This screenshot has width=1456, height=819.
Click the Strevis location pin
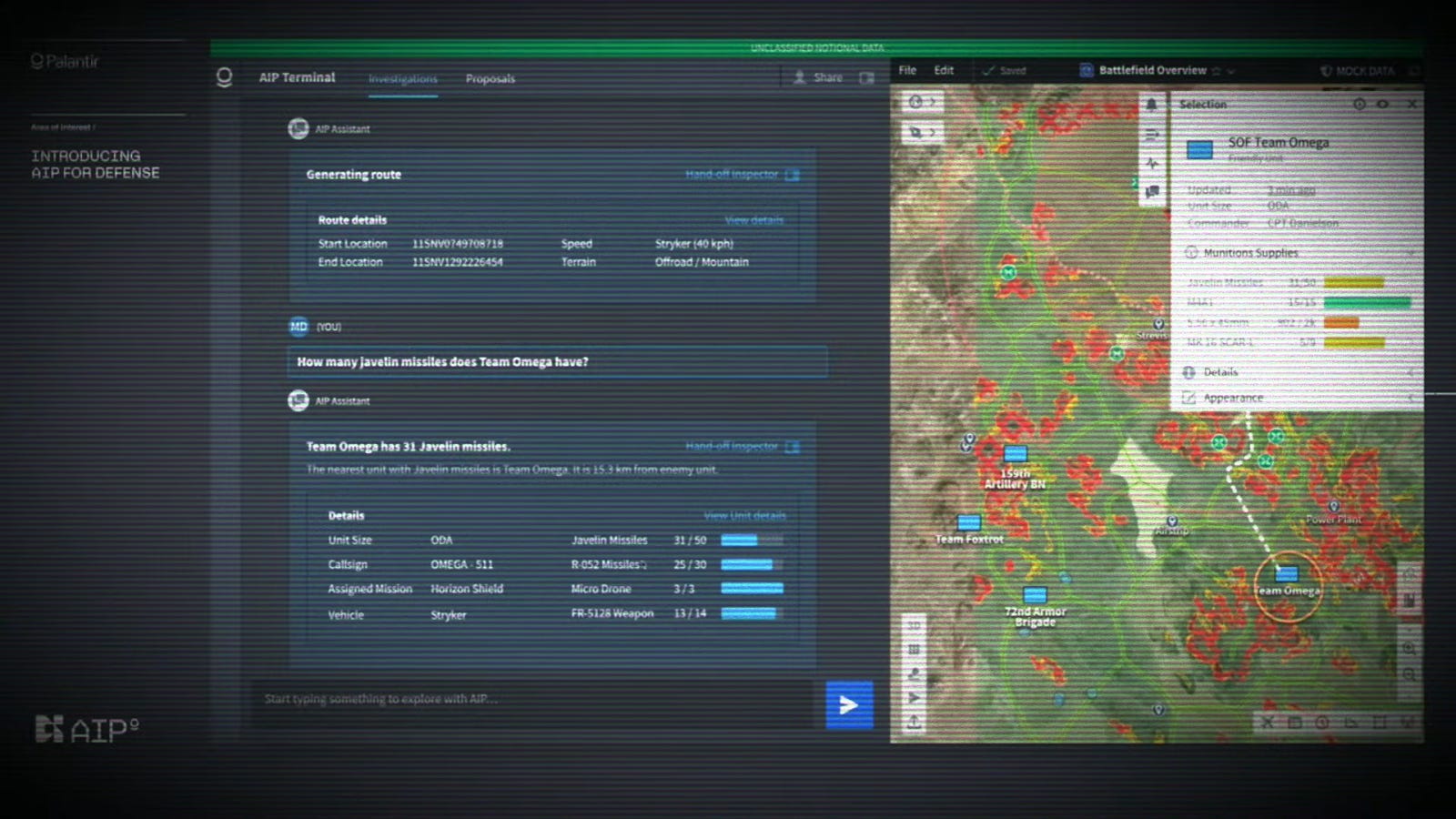click(x=1158, y=324)
